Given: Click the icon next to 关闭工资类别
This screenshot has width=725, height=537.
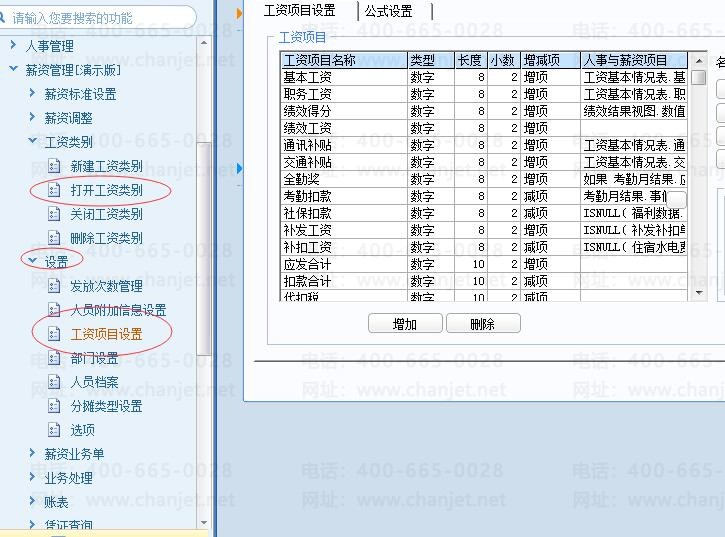Looking at the screenshot, I should click(x=54, y=214).
